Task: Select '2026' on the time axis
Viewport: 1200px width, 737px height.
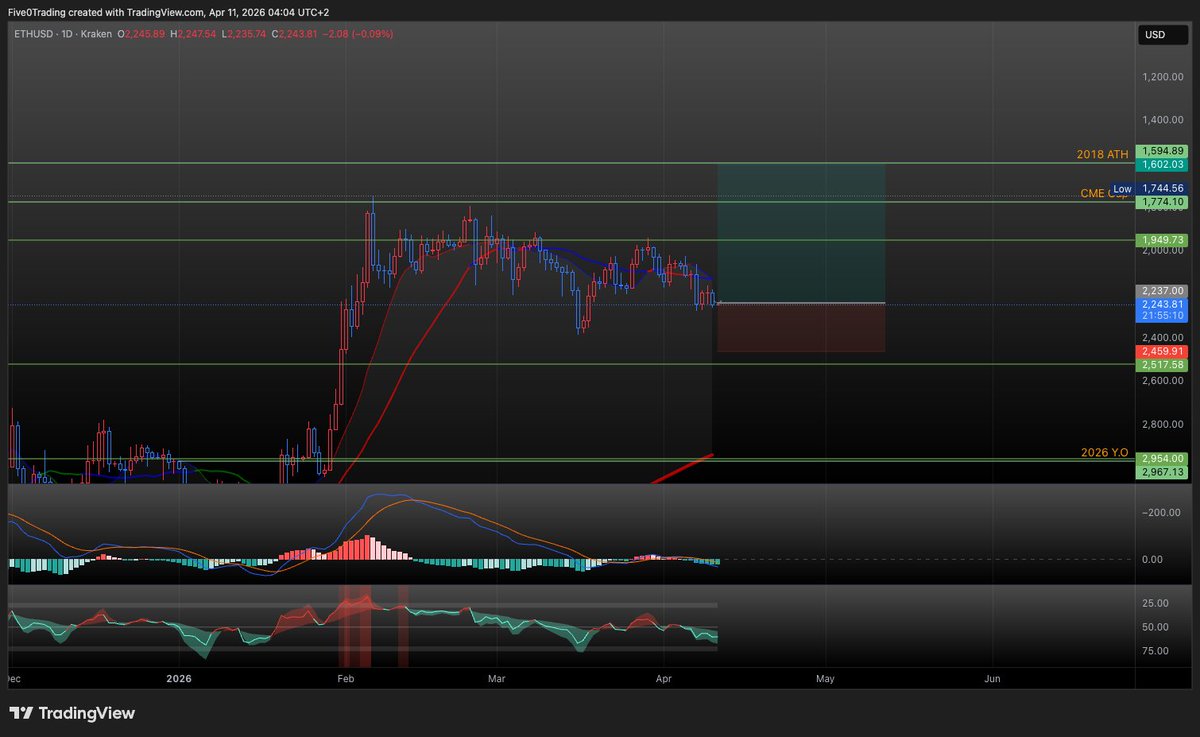Action: [179, 678]
